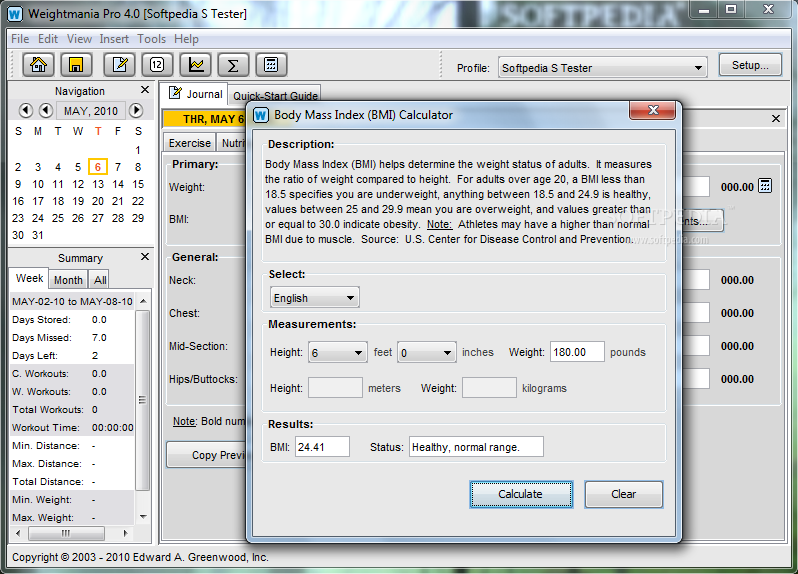Click the Setup... button
This screenshot has height=574, width=798.
coord(750,65)
